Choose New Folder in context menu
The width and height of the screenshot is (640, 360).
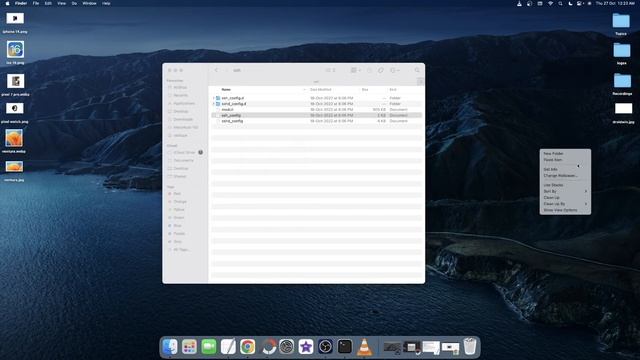pyautogui.click(x=565, y=153)
